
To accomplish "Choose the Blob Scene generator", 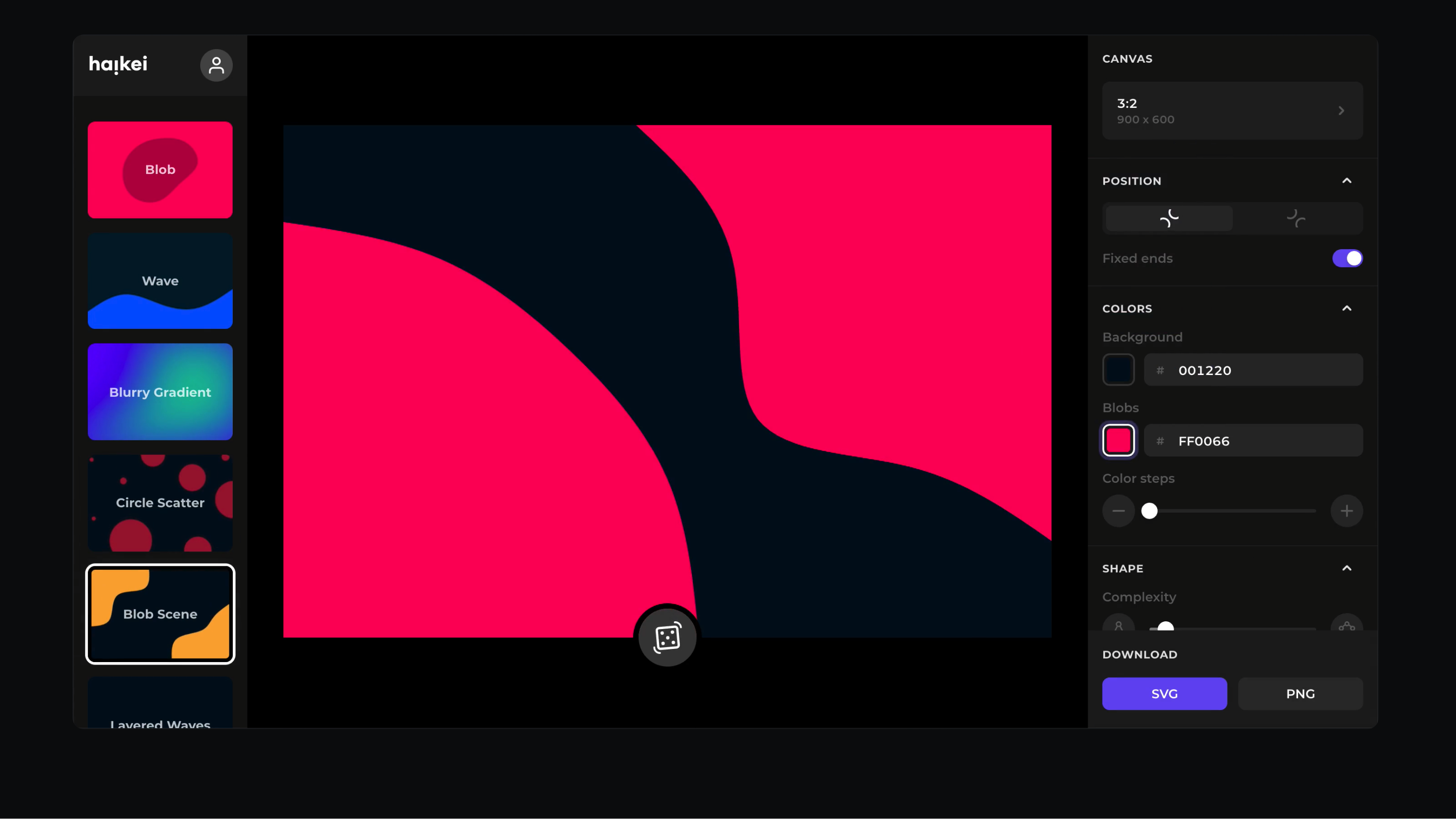I will 160,614.
